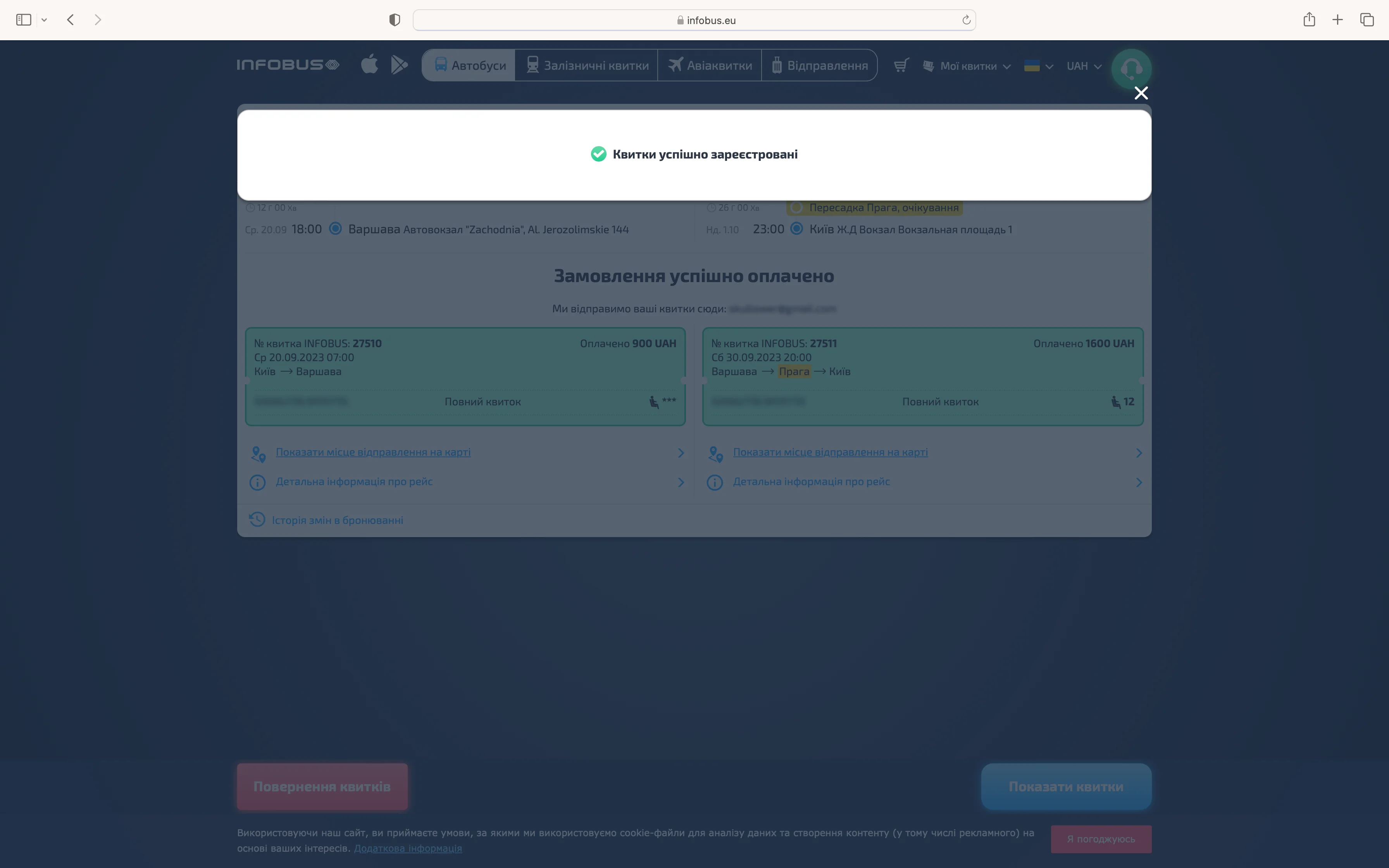Click the Safari share icon
1389x868 pixels.
1309,19
